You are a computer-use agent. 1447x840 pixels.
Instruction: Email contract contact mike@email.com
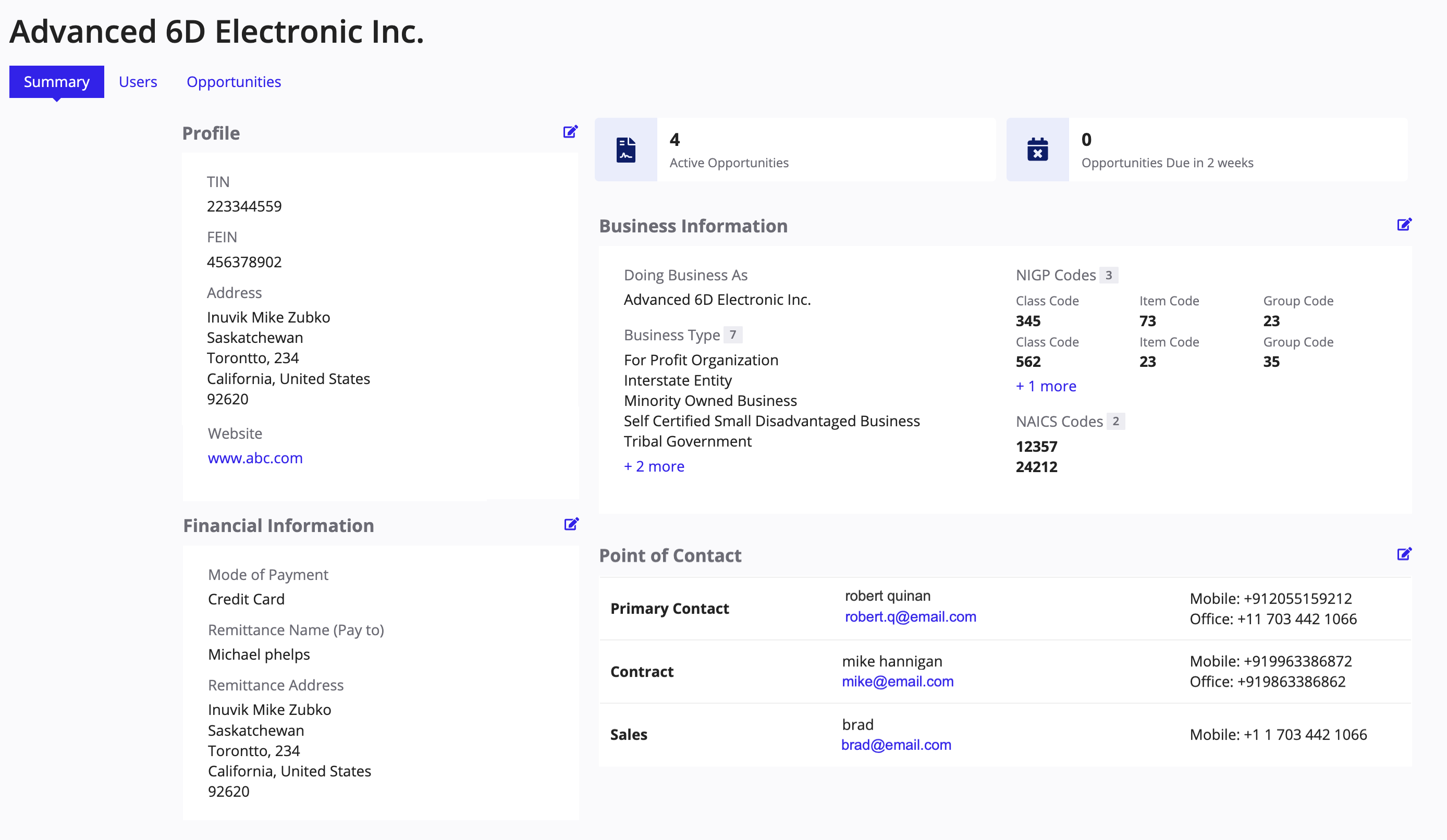(897, 682)
